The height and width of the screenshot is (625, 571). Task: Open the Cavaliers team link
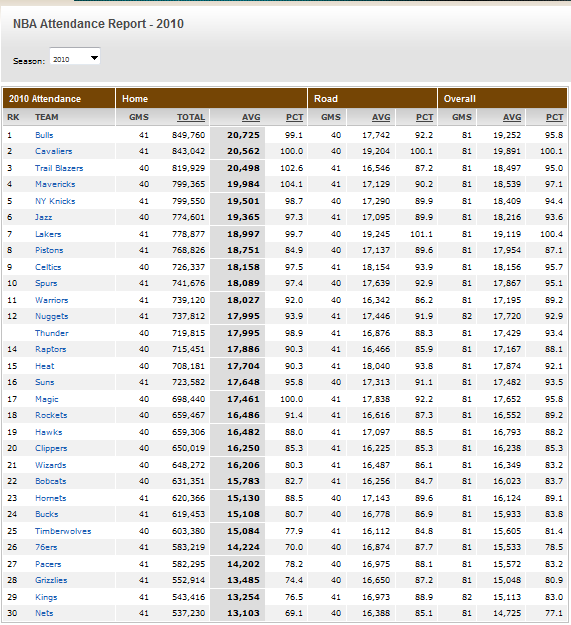(53, 151)
